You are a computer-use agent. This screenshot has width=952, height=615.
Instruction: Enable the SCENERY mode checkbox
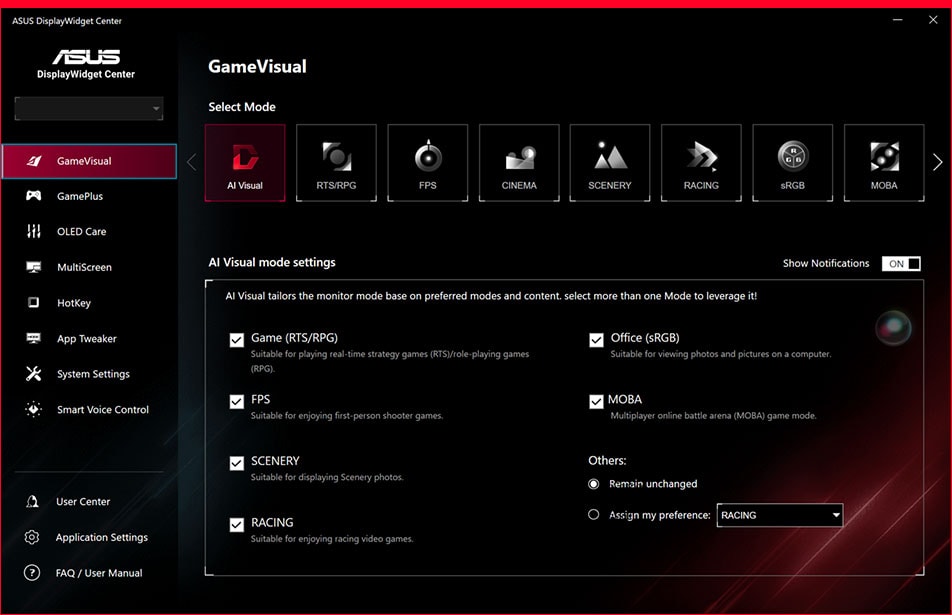pos(237,463)
